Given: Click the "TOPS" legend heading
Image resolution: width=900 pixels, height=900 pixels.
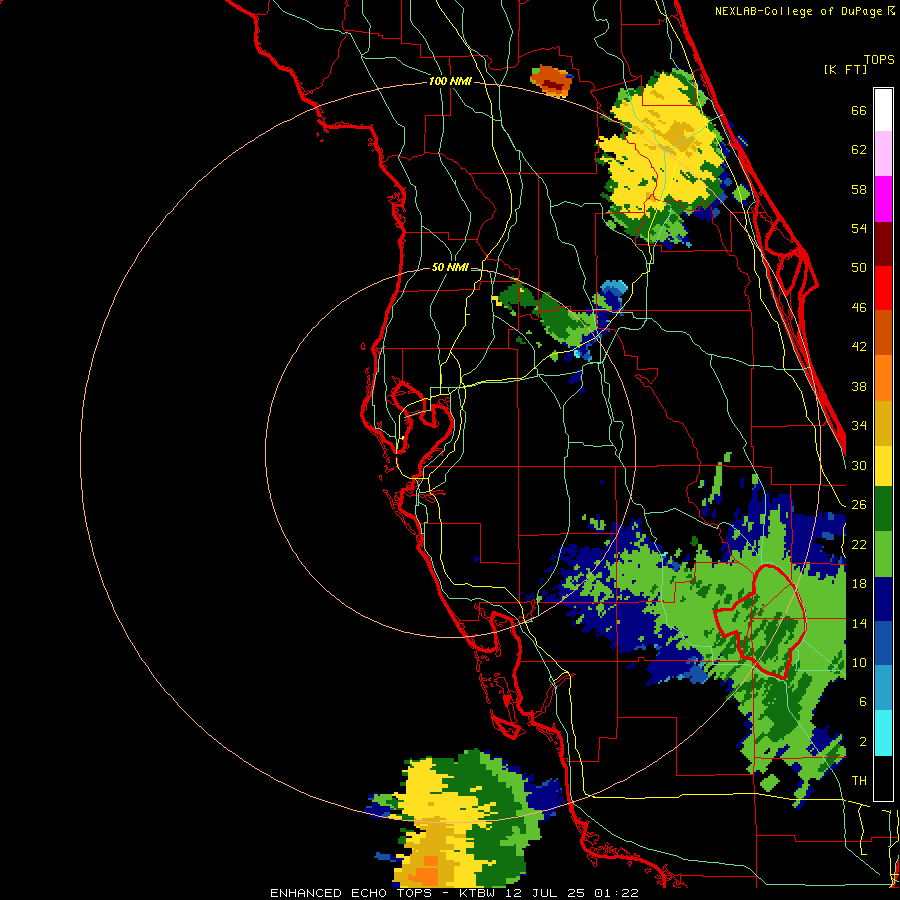Looking at the screenshot, I should tap(879, 60).
